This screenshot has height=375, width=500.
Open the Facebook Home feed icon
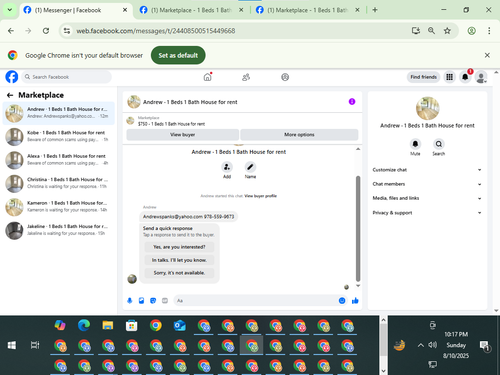[x=207, y=77]
